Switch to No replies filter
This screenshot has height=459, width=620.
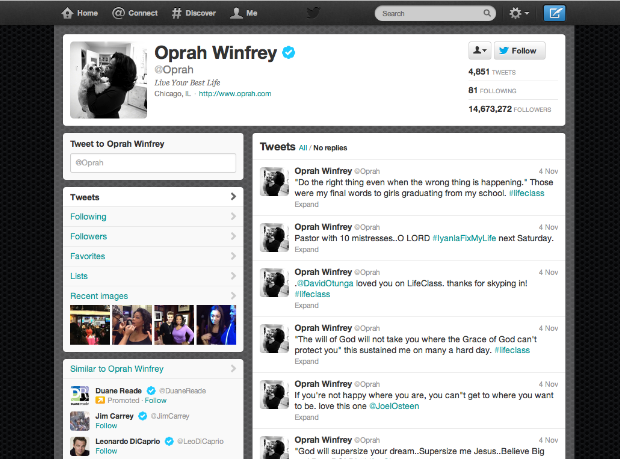[x=330, y=148]
